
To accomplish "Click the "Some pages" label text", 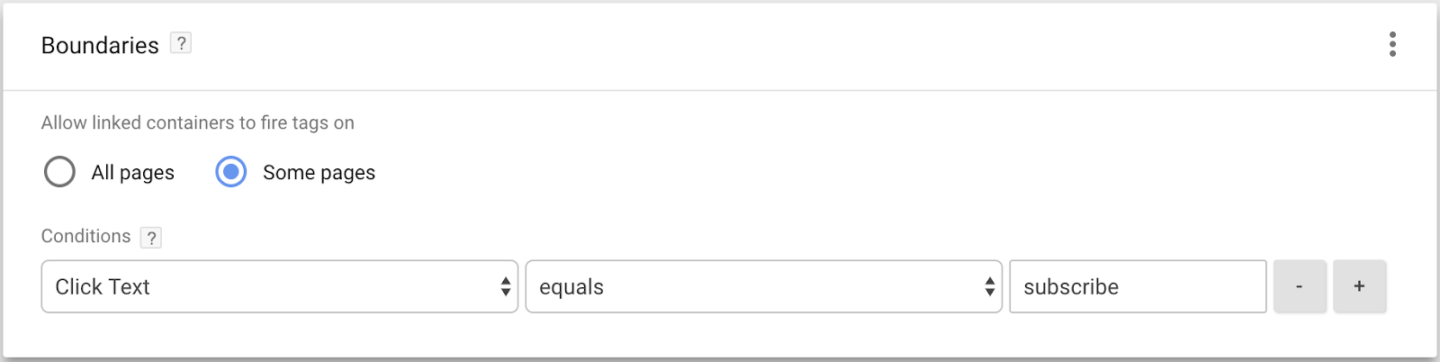I will click(x=319, y=173).
